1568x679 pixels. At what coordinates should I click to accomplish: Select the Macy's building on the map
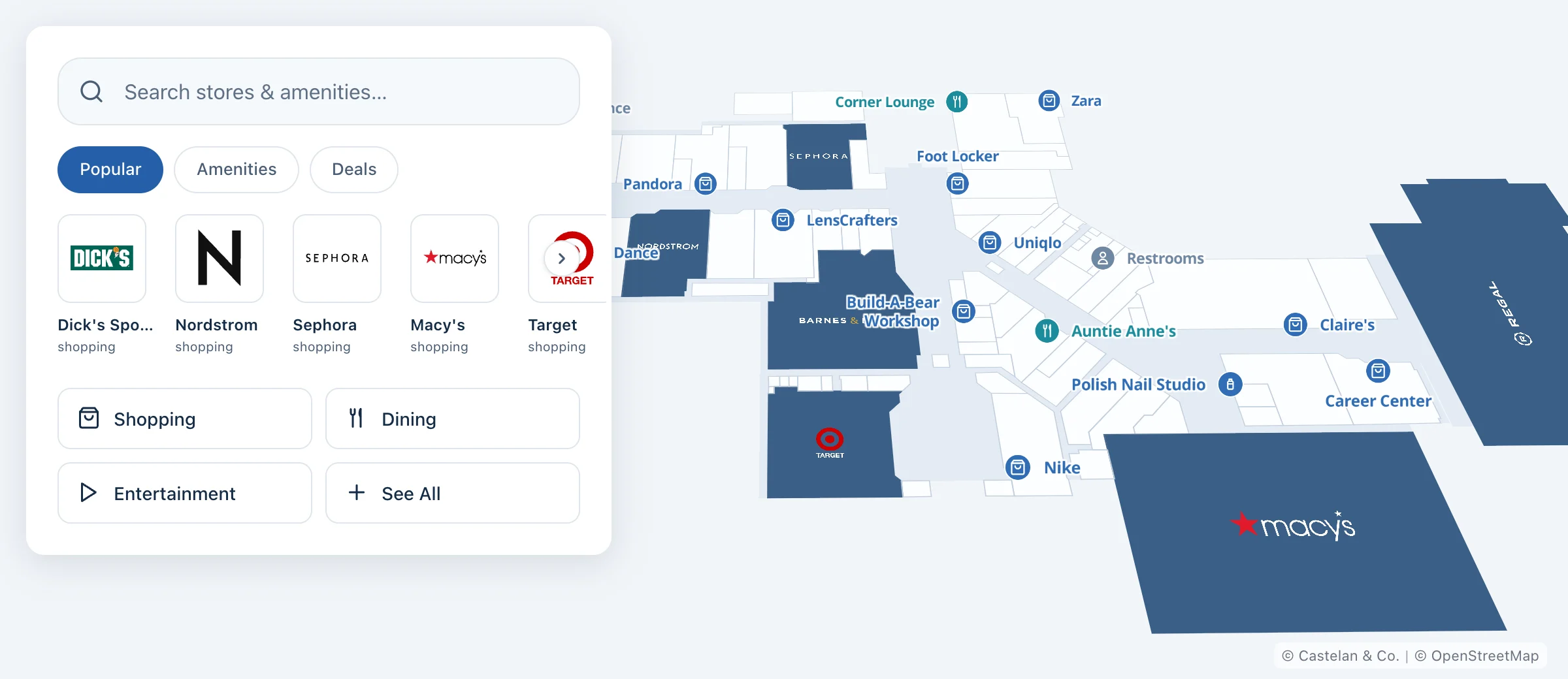point(1305,532)
